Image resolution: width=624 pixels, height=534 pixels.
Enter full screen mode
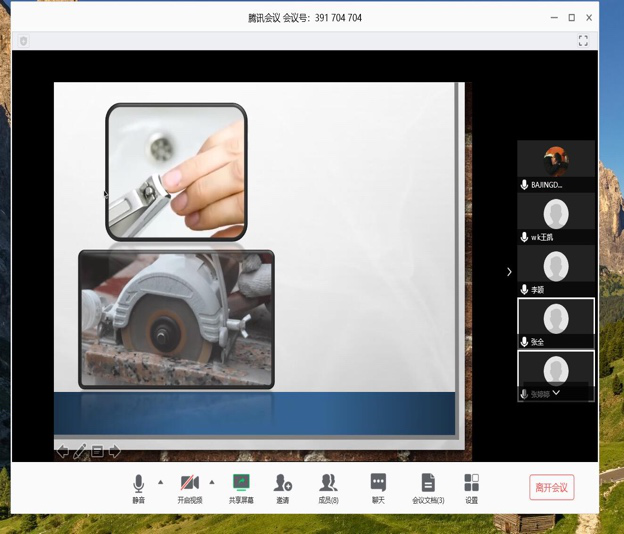pyautogui.click(x=583, y=41)
